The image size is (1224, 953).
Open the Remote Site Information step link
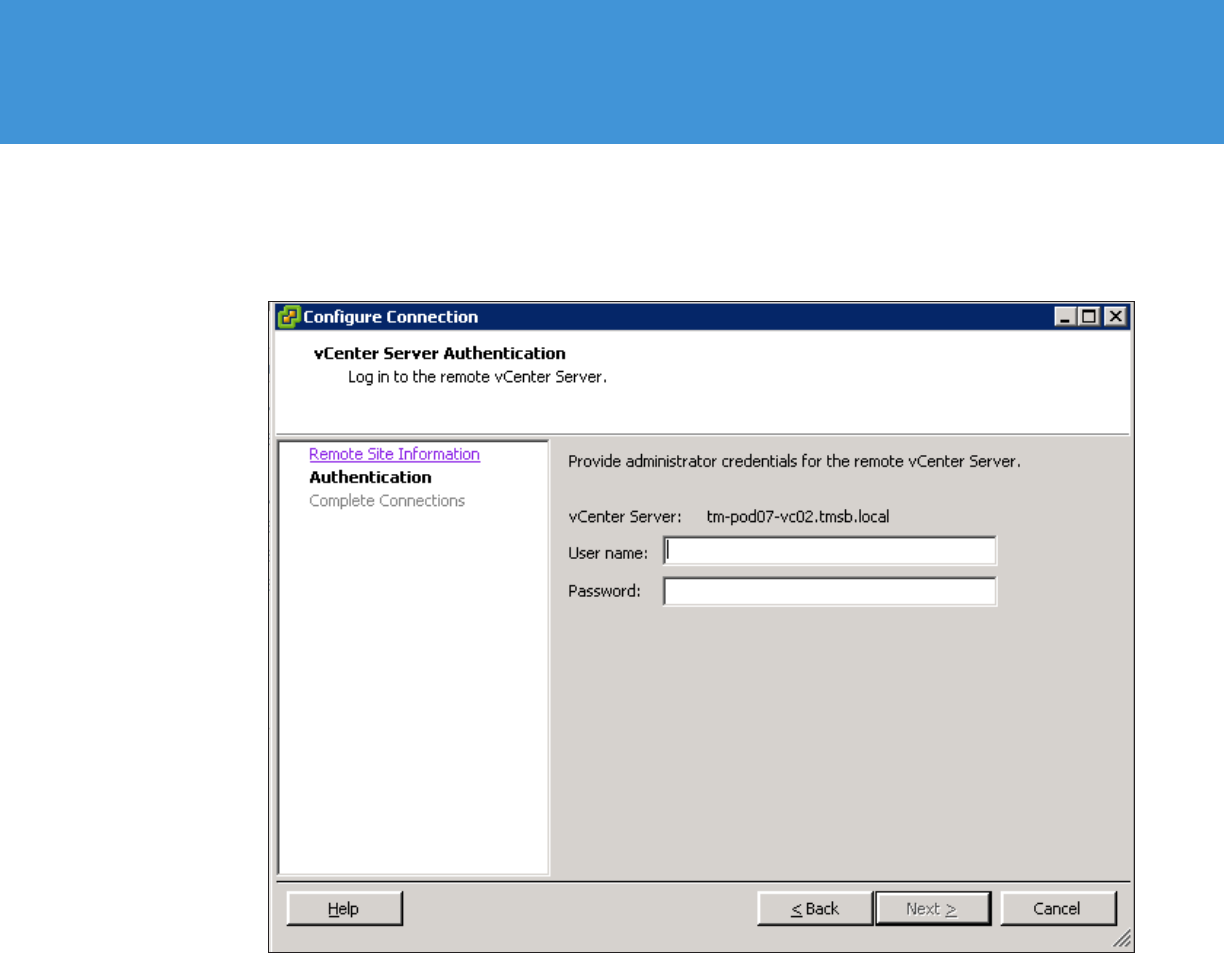[394, 454]
